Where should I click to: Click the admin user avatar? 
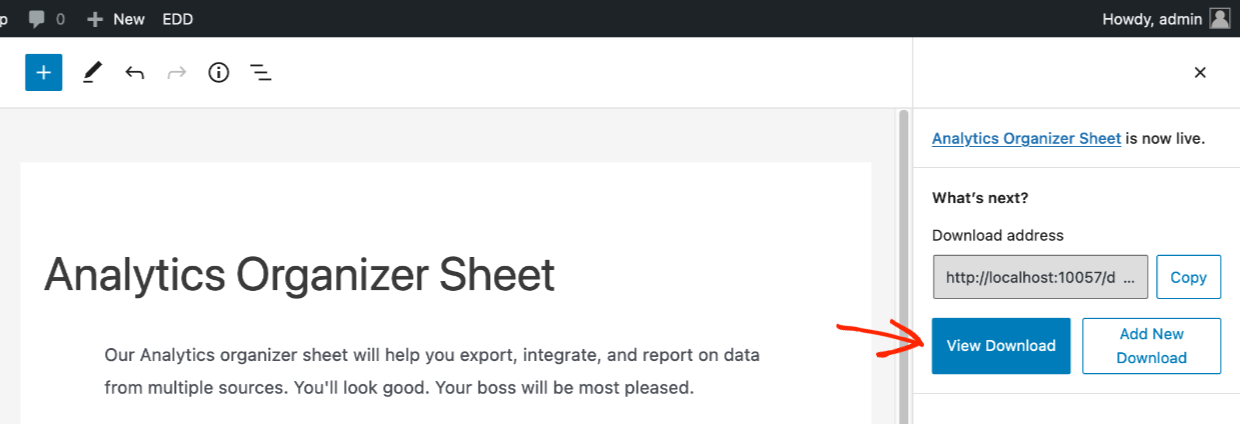[x=1219, y=19]
